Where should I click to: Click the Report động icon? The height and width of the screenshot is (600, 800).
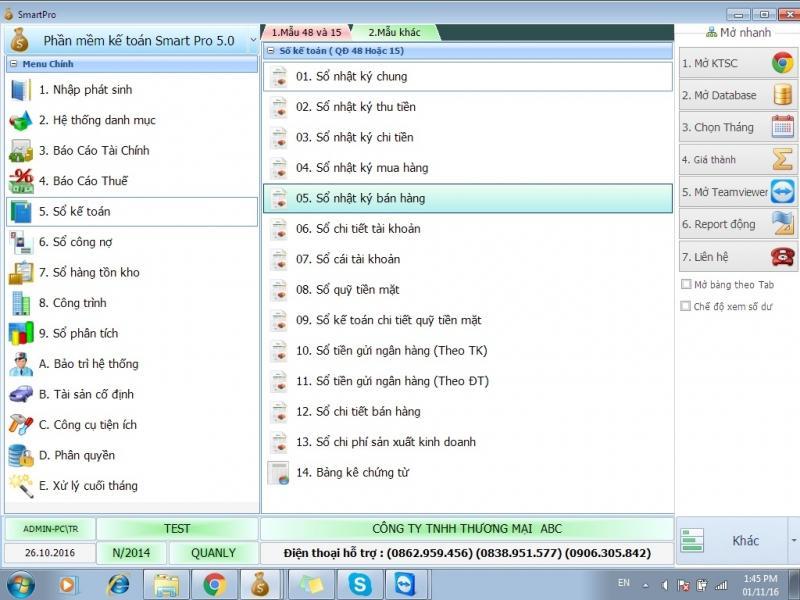click(782, 224)
